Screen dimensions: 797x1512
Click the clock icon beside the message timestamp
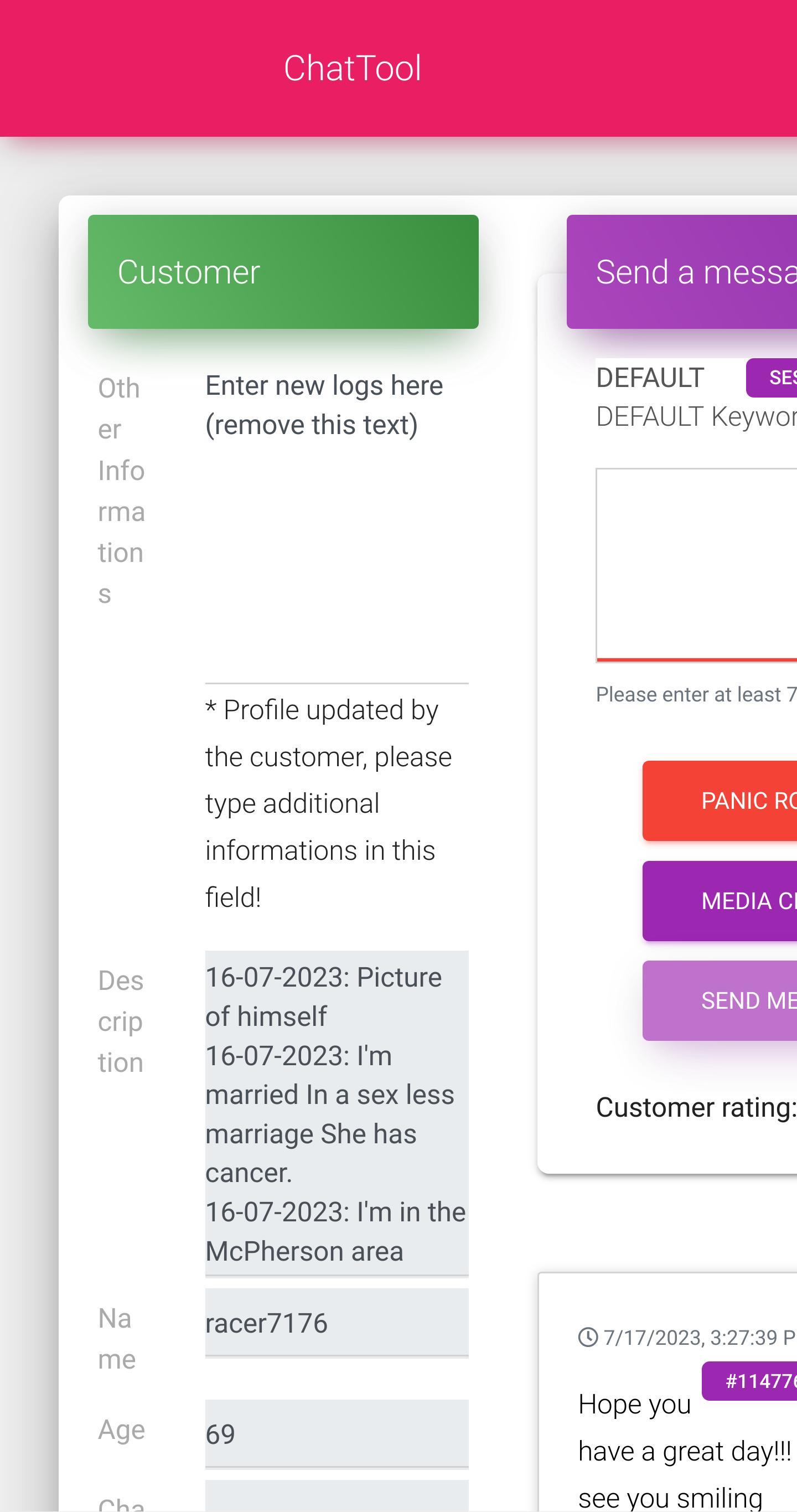coord(587,1338)
